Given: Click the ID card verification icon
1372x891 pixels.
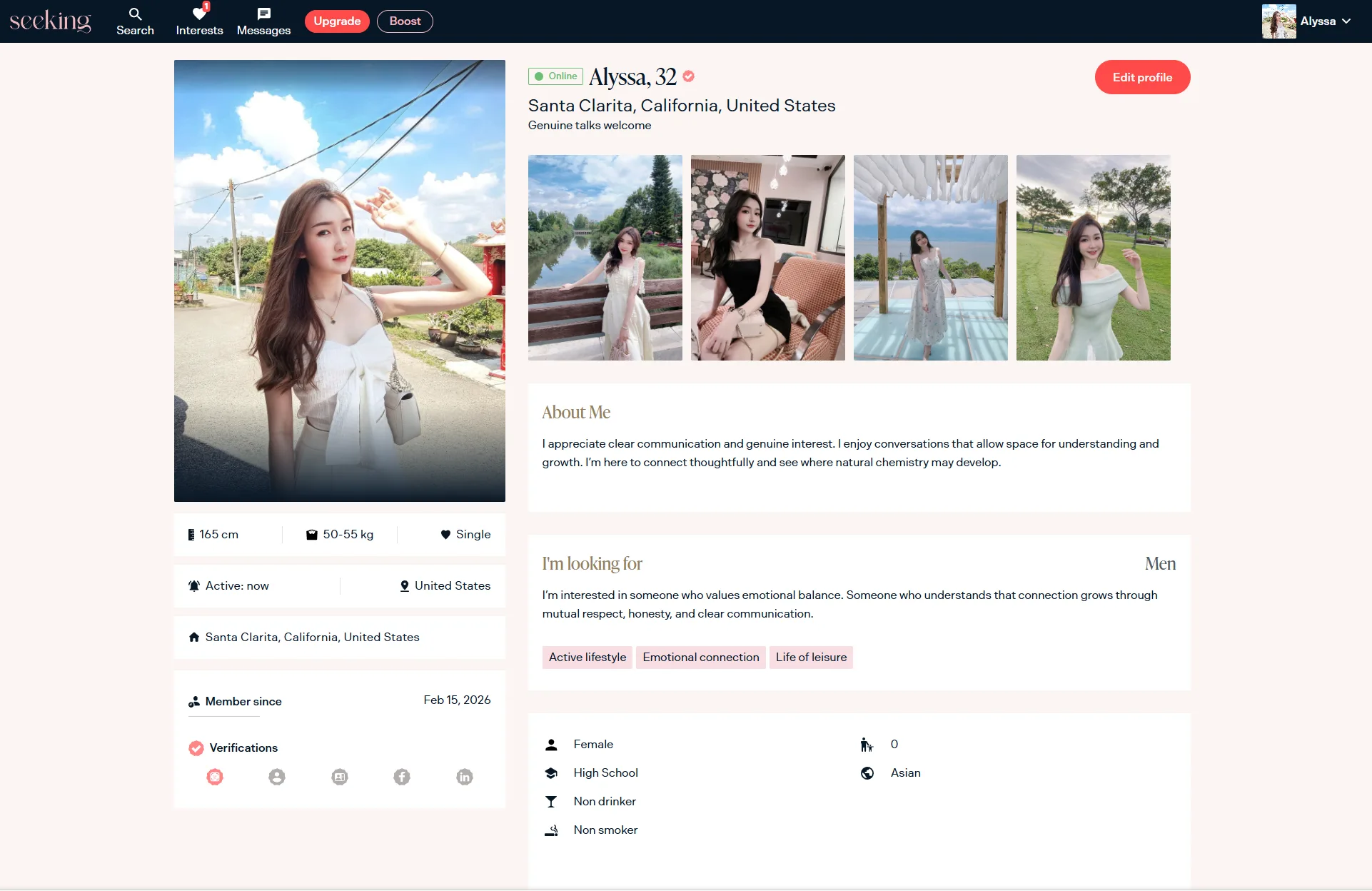Looking at the screenshot, I should (x=340, y=777).
